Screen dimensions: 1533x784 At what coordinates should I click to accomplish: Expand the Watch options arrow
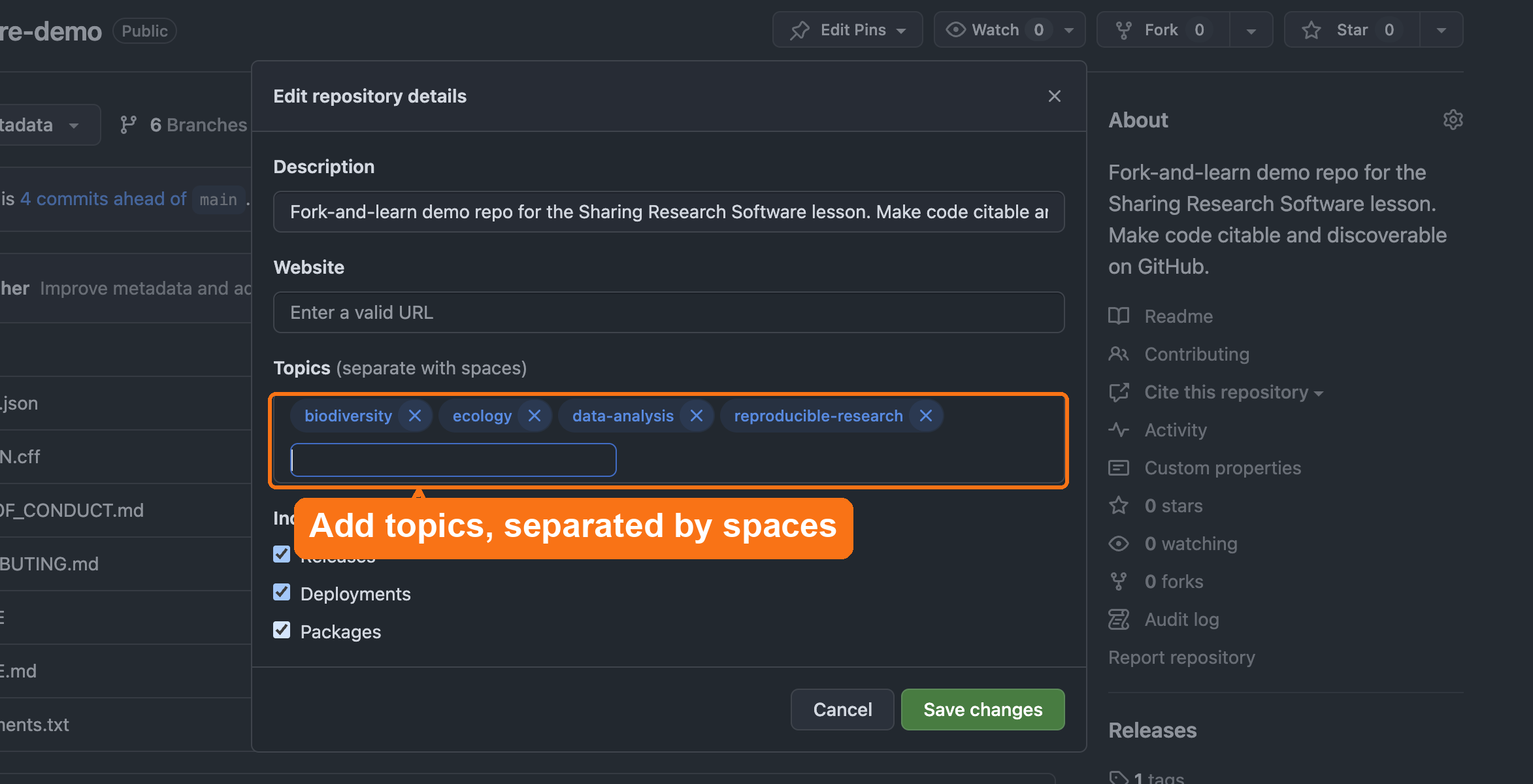(1069, 30)
